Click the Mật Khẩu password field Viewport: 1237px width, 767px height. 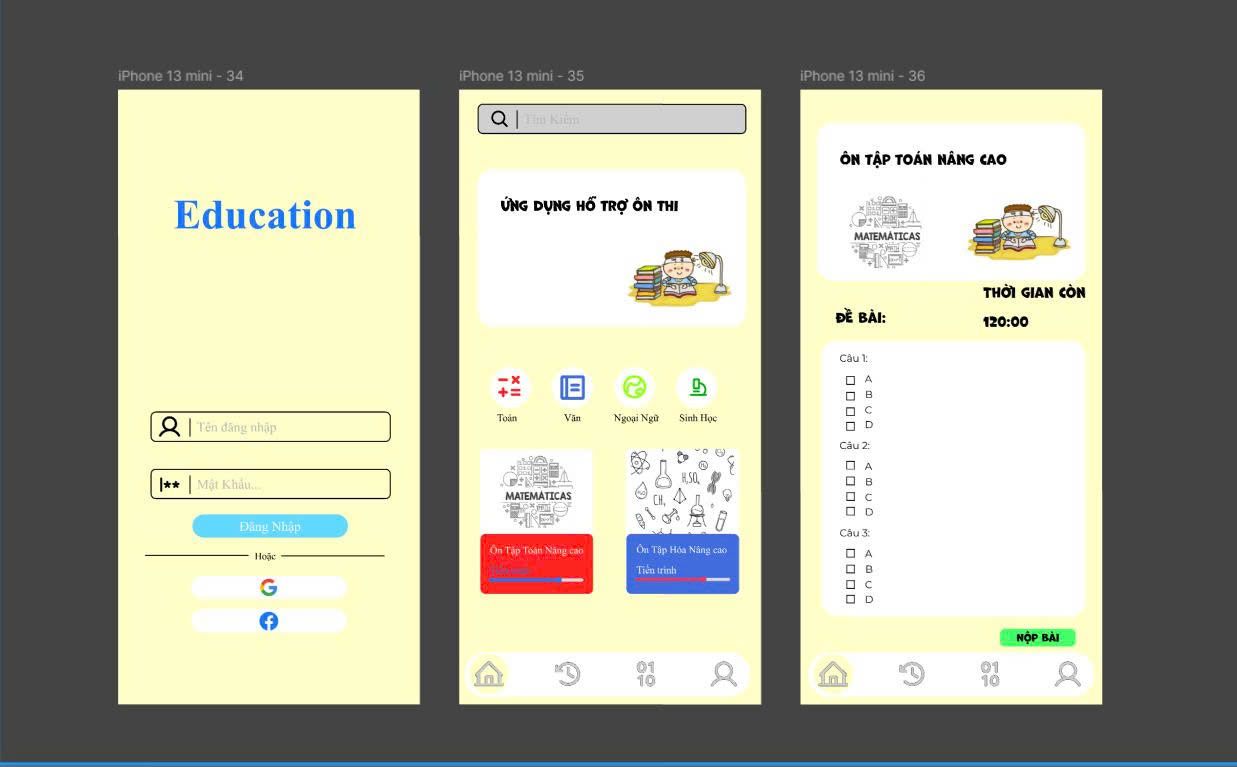[270, 485]
